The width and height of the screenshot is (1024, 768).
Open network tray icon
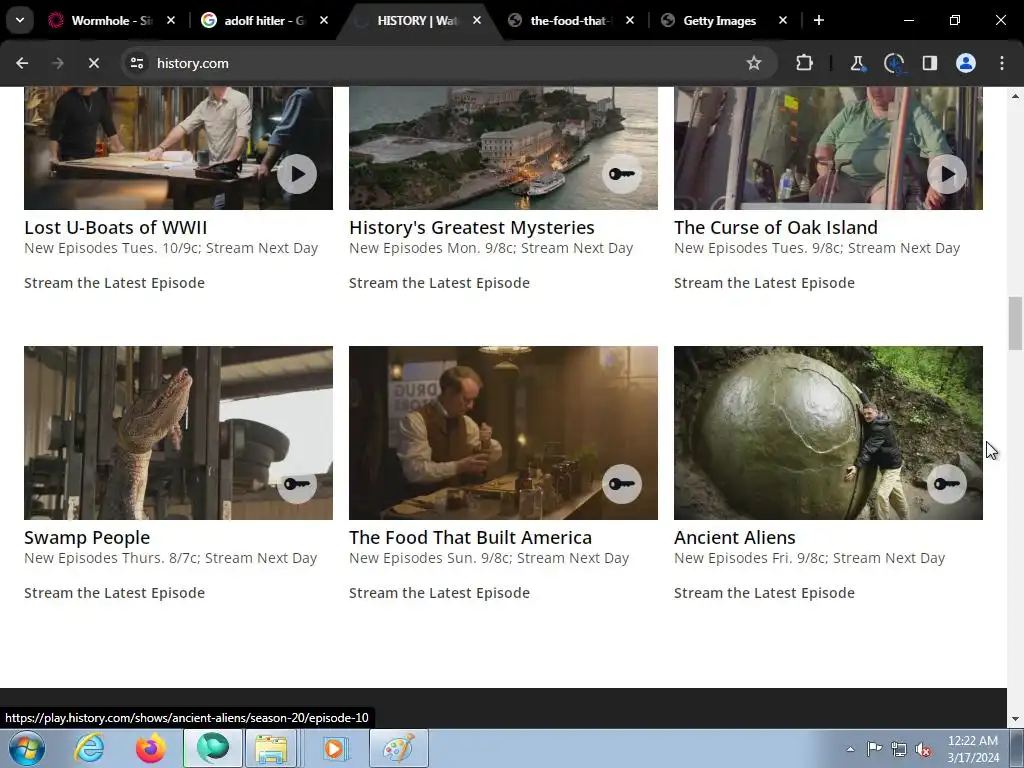click(x=899, y=749)
